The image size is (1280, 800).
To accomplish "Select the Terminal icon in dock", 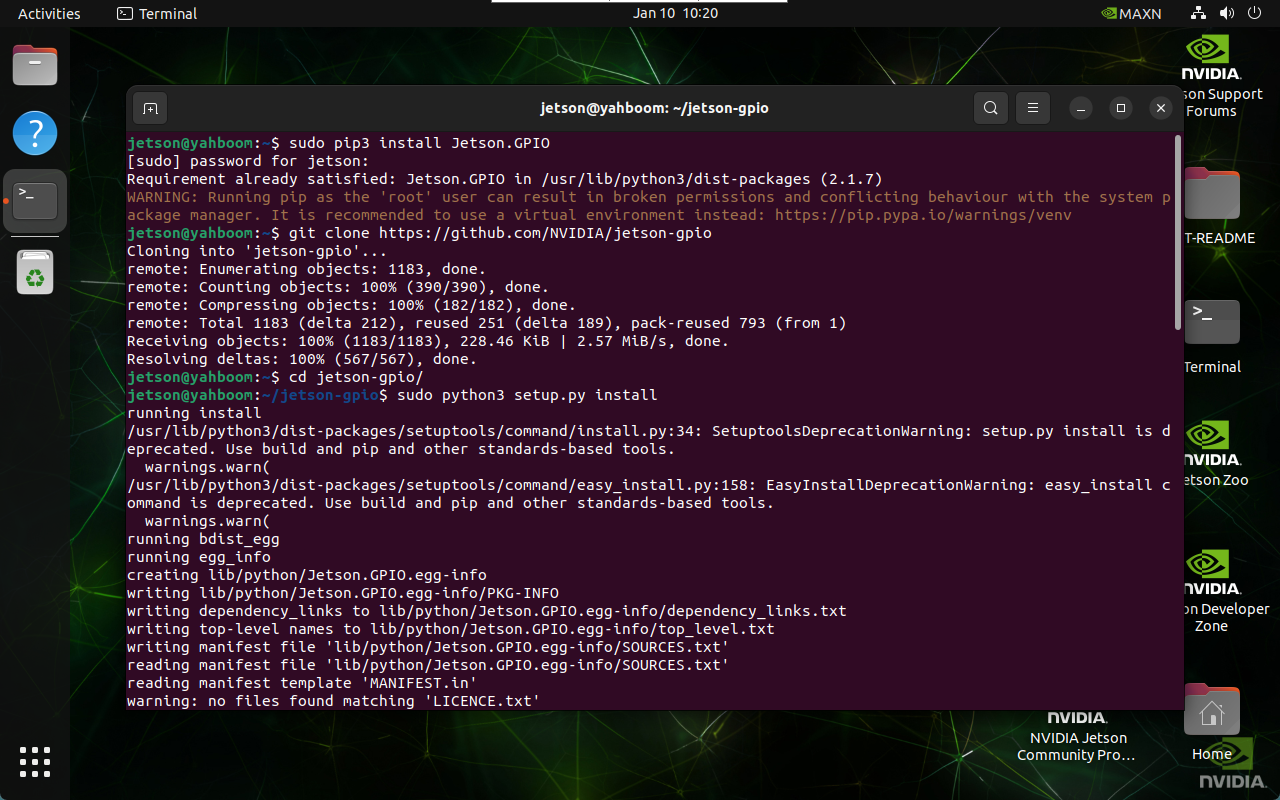I will tap(35, 200).
